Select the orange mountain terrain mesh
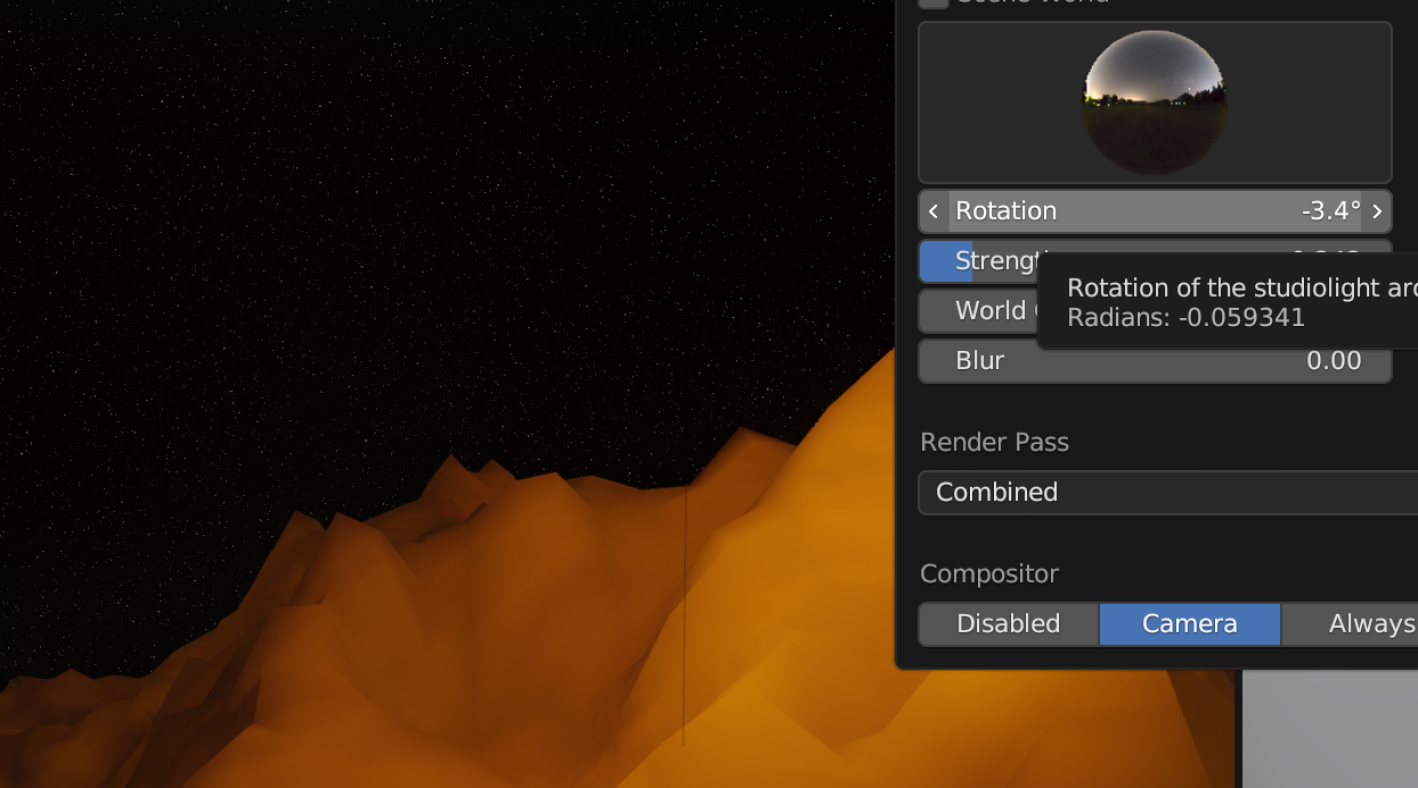Viewport: 1418px width, 788px height. pos(480,640)
